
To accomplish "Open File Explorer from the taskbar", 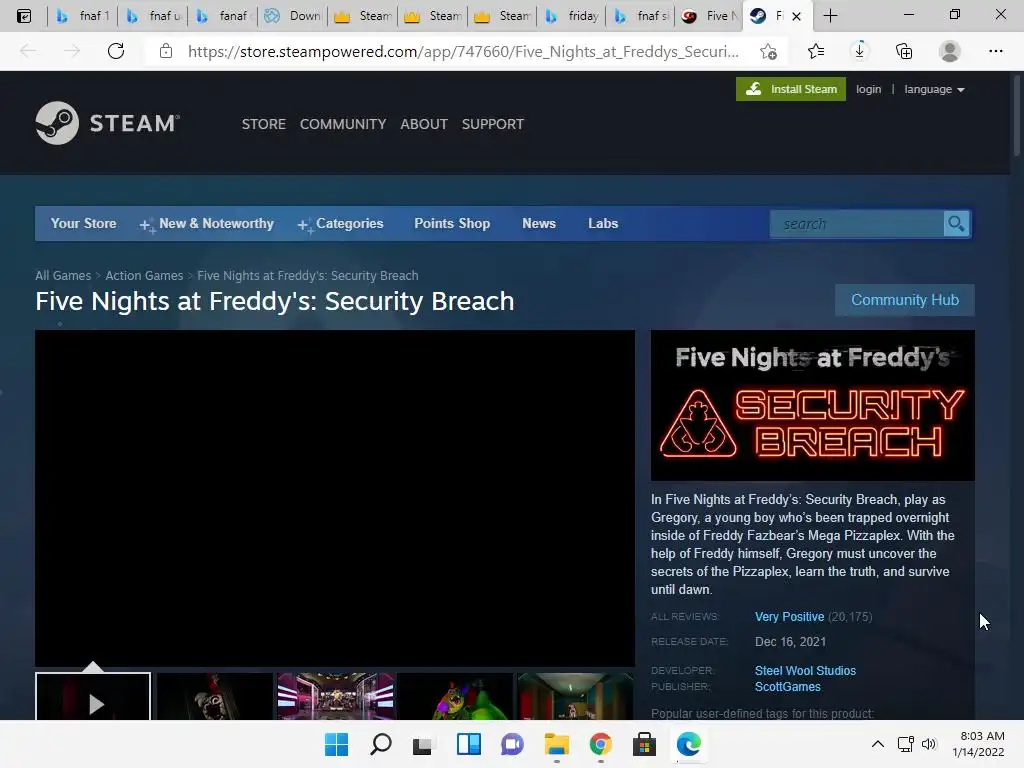I will point(556,744).
